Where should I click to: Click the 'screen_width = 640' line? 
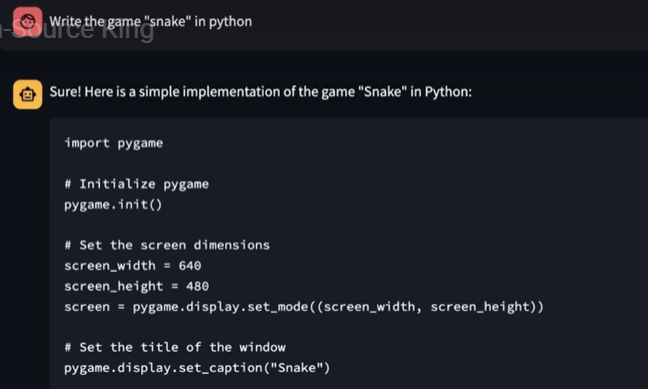133,265
